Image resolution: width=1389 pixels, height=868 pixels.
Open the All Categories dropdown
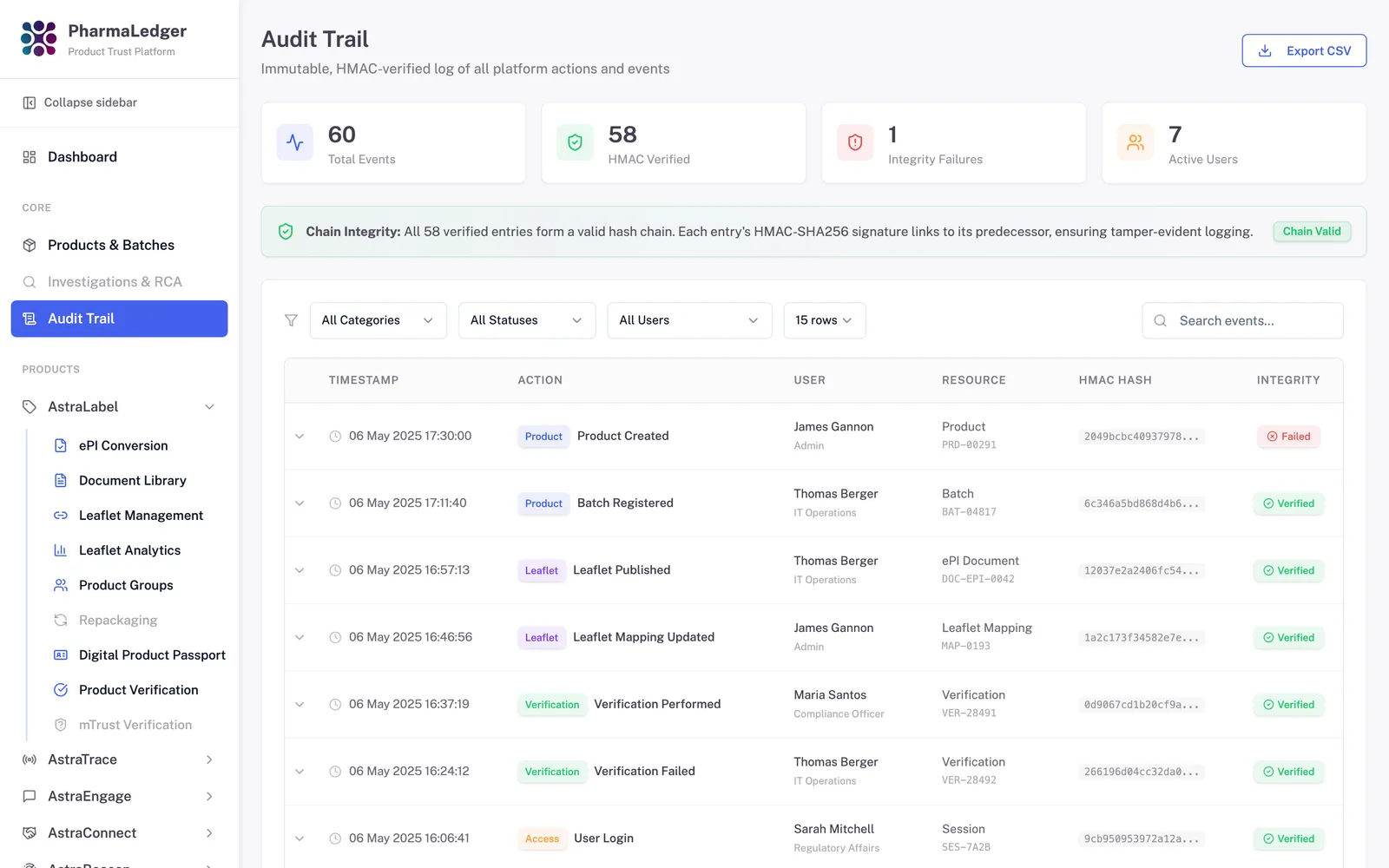coord(379,320)
